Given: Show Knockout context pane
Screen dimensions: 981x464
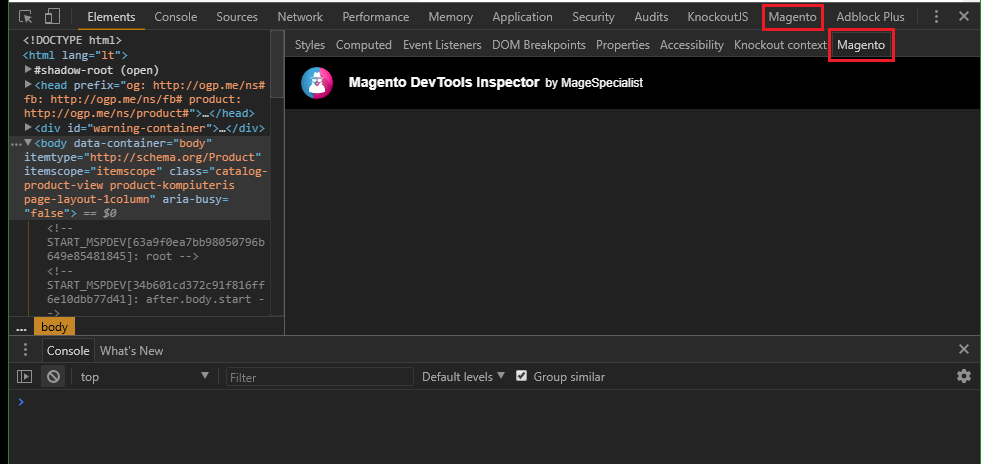Looking at the screenshot, I should pyautogui.click(x=780, y=44).
